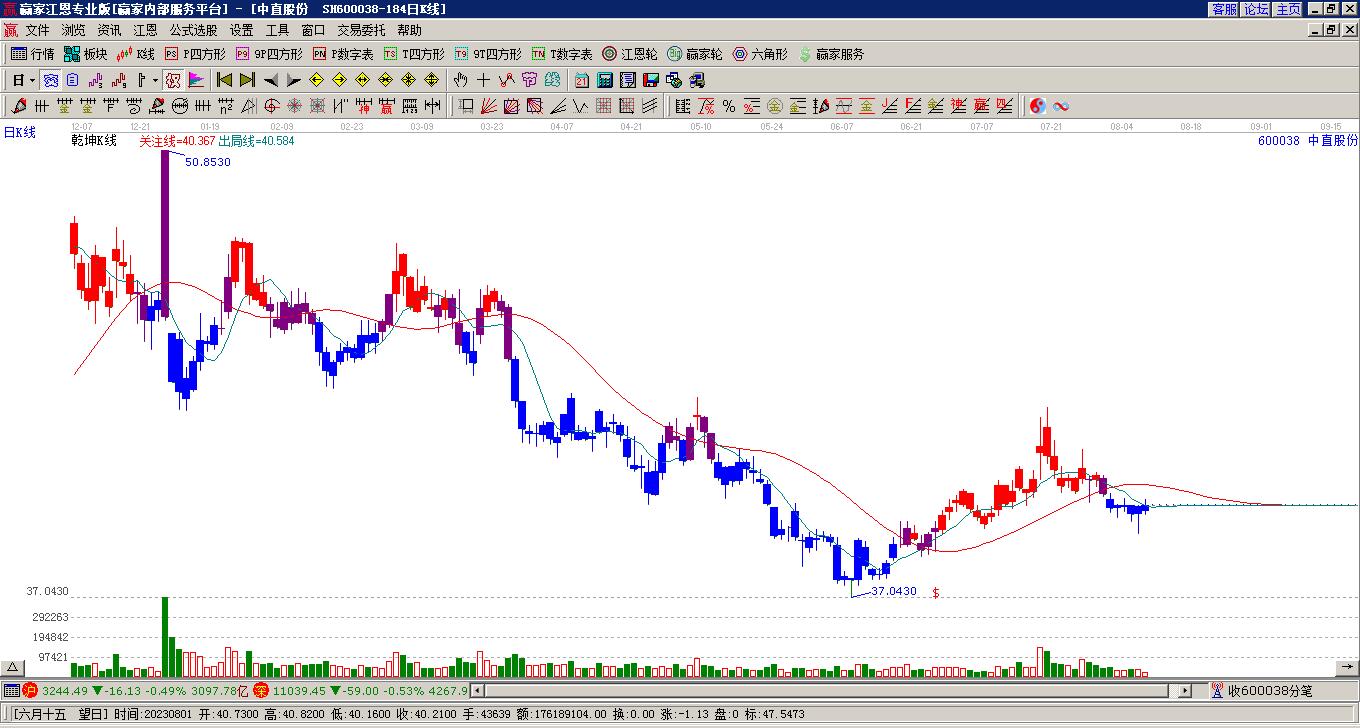Open the 浏览 menu

coord(74,30)
